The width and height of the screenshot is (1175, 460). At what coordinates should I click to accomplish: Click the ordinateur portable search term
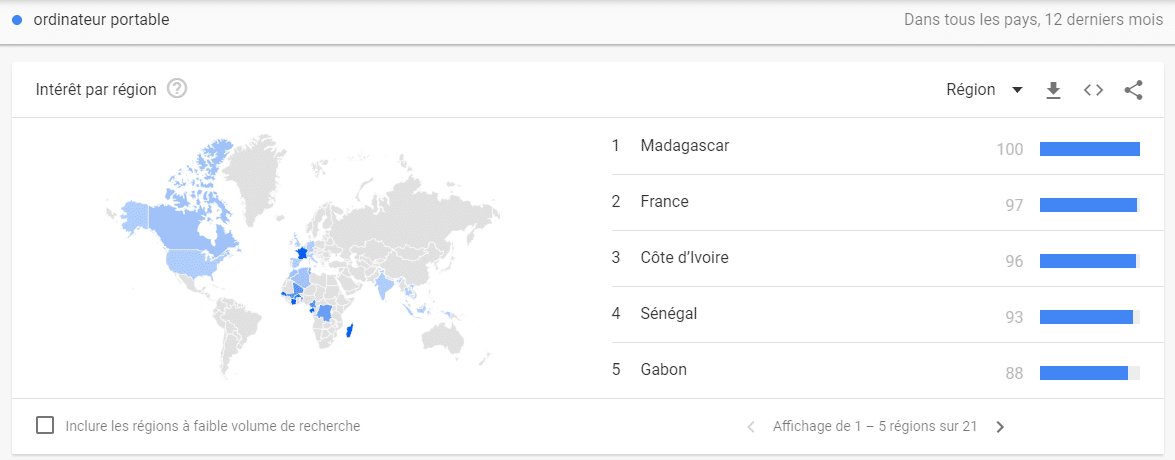[101, 20]
